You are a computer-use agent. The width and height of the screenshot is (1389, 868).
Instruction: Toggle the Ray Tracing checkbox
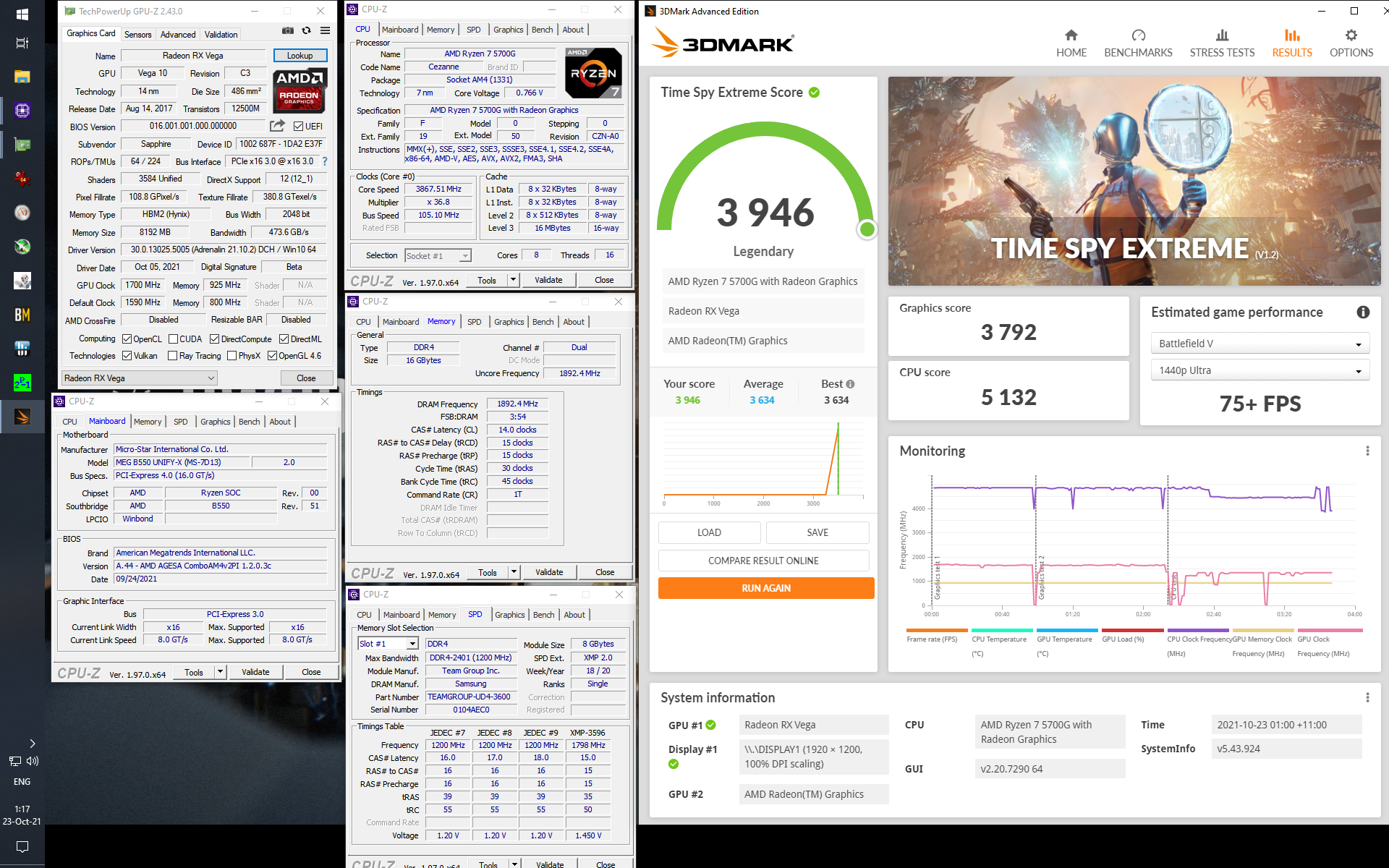(x=173, y=355)
